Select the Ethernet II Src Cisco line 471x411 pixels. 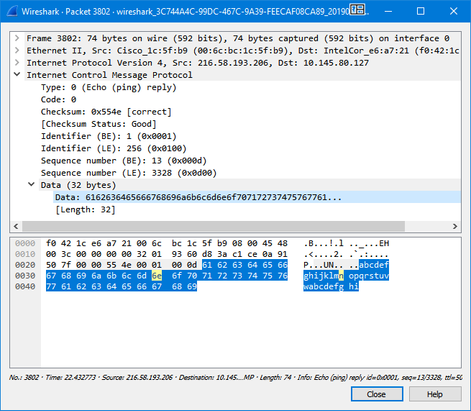point(243,51)
